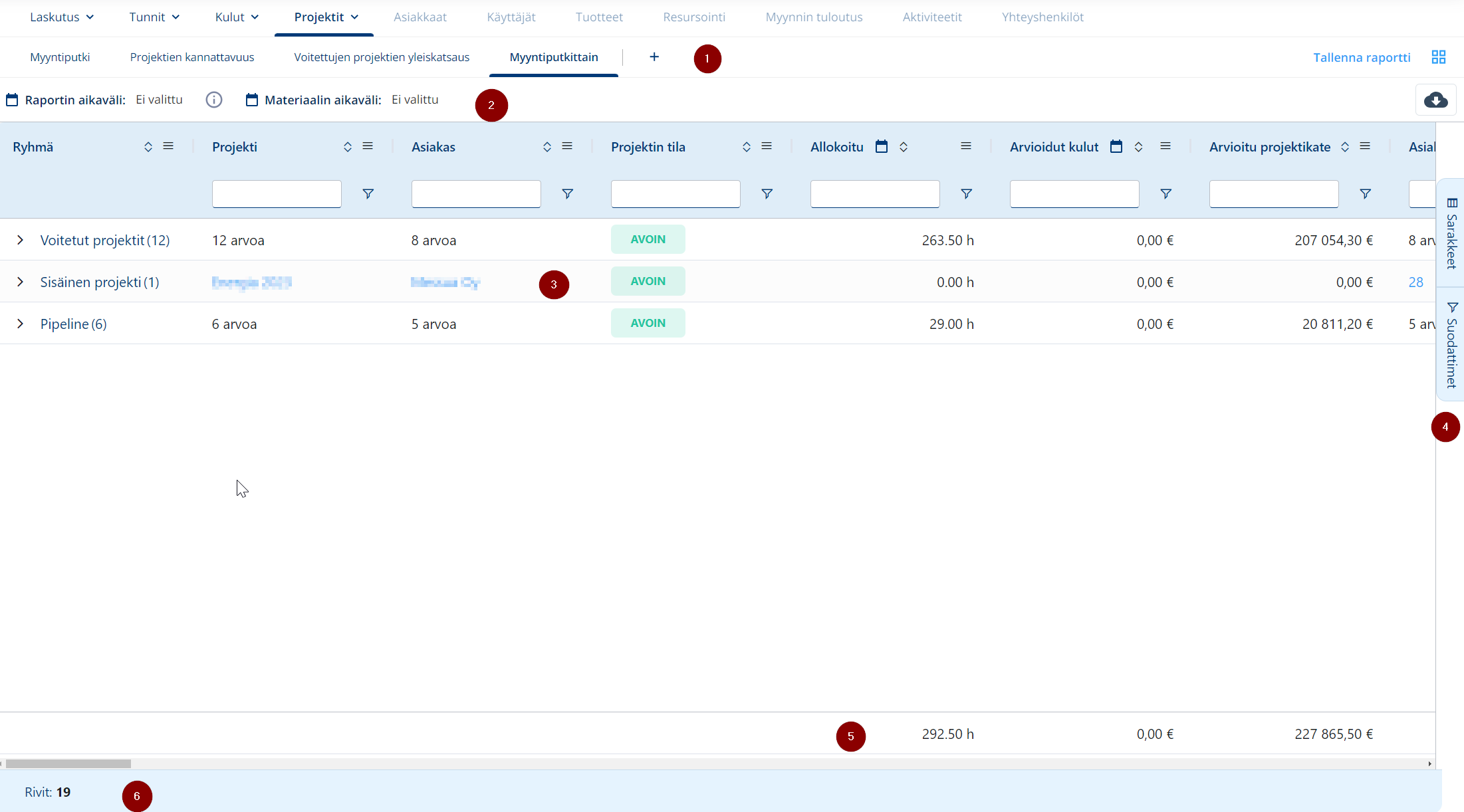Focus the Allokoitu filter text field

coord(875,194)
